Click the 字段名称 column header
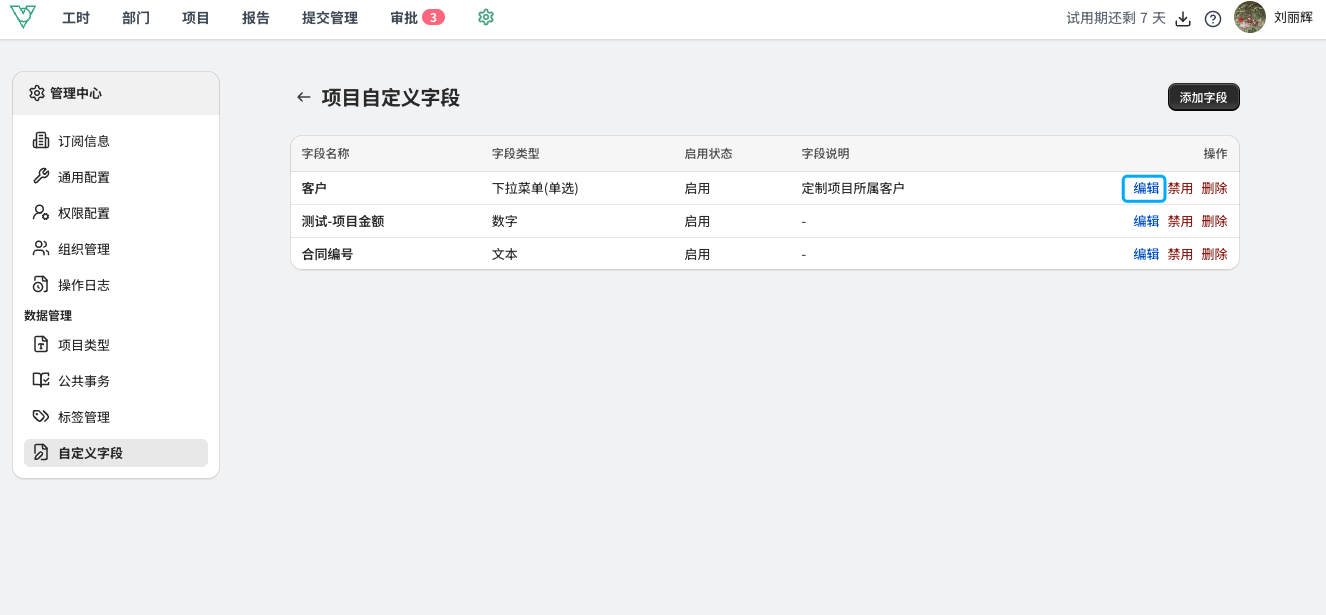The height and width of the screenshot is (615, 1326). [x=326, y=154]
